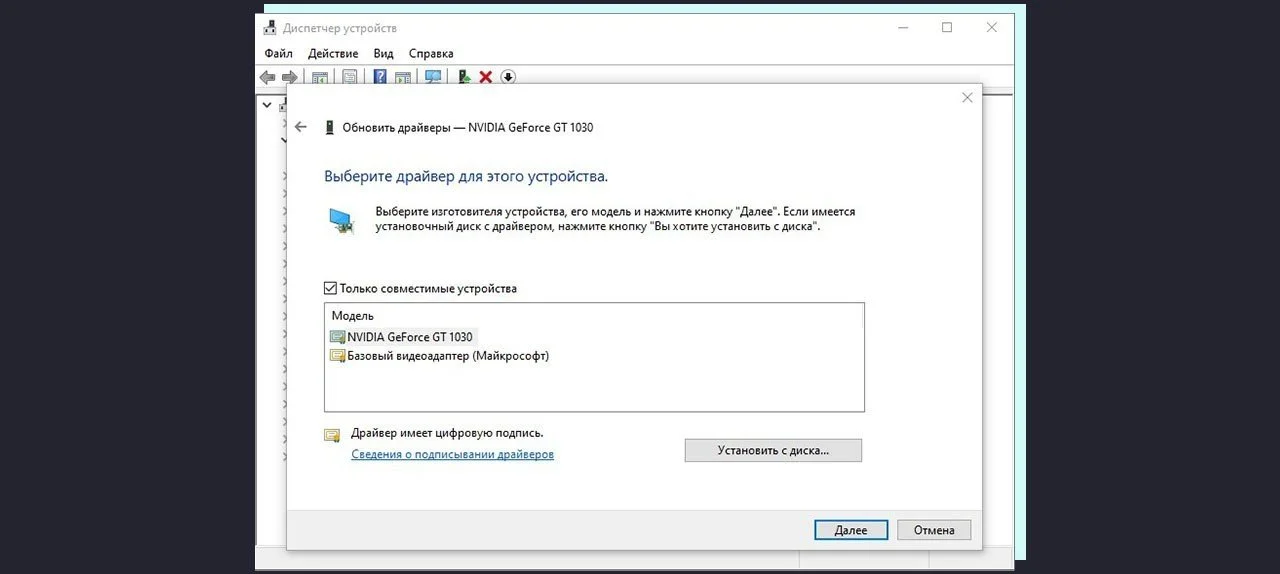Click the Basic video adapter list icon
1280x574 pixels.
tap(338, 355)
